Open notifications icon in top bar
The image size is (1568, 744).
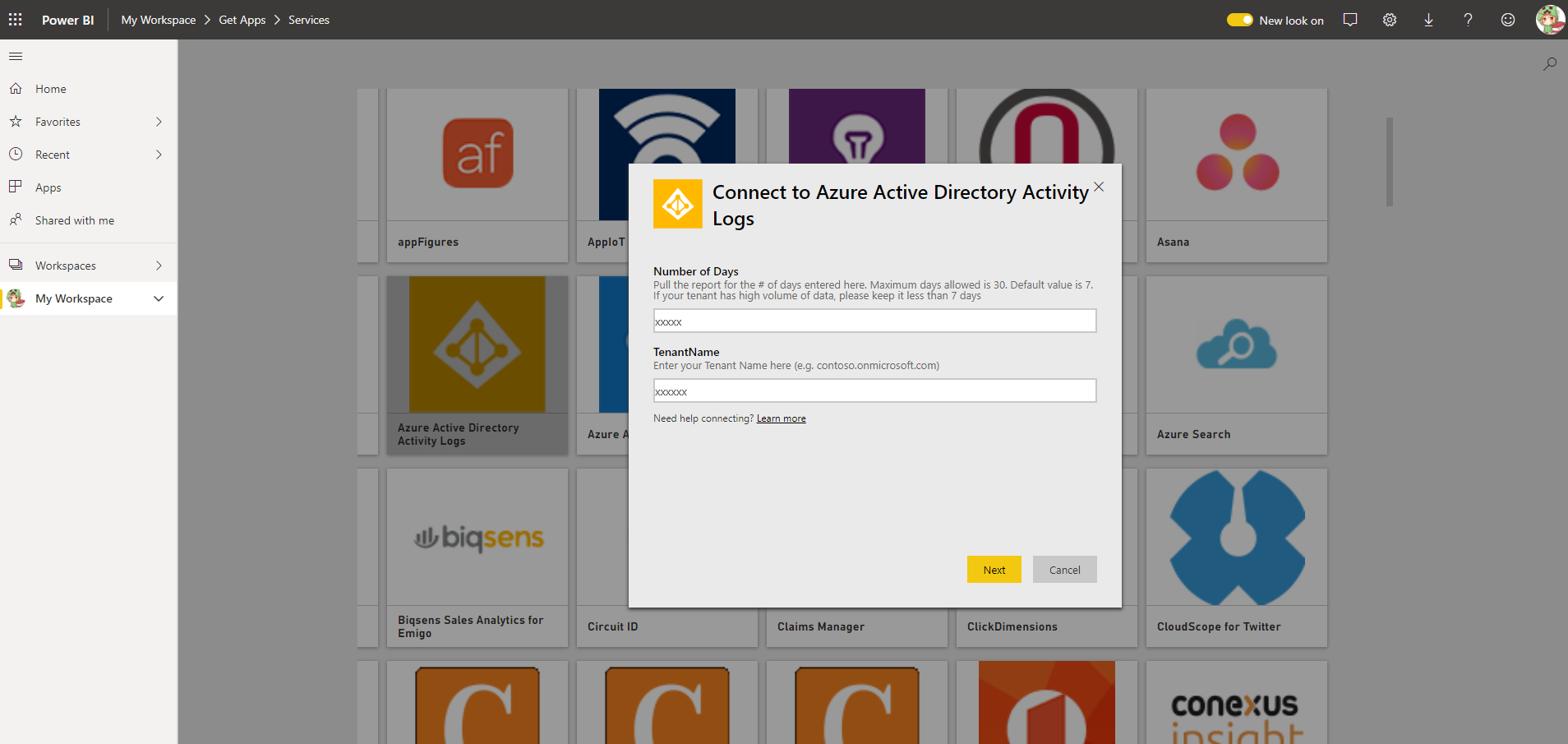(x=1350, y=20)
